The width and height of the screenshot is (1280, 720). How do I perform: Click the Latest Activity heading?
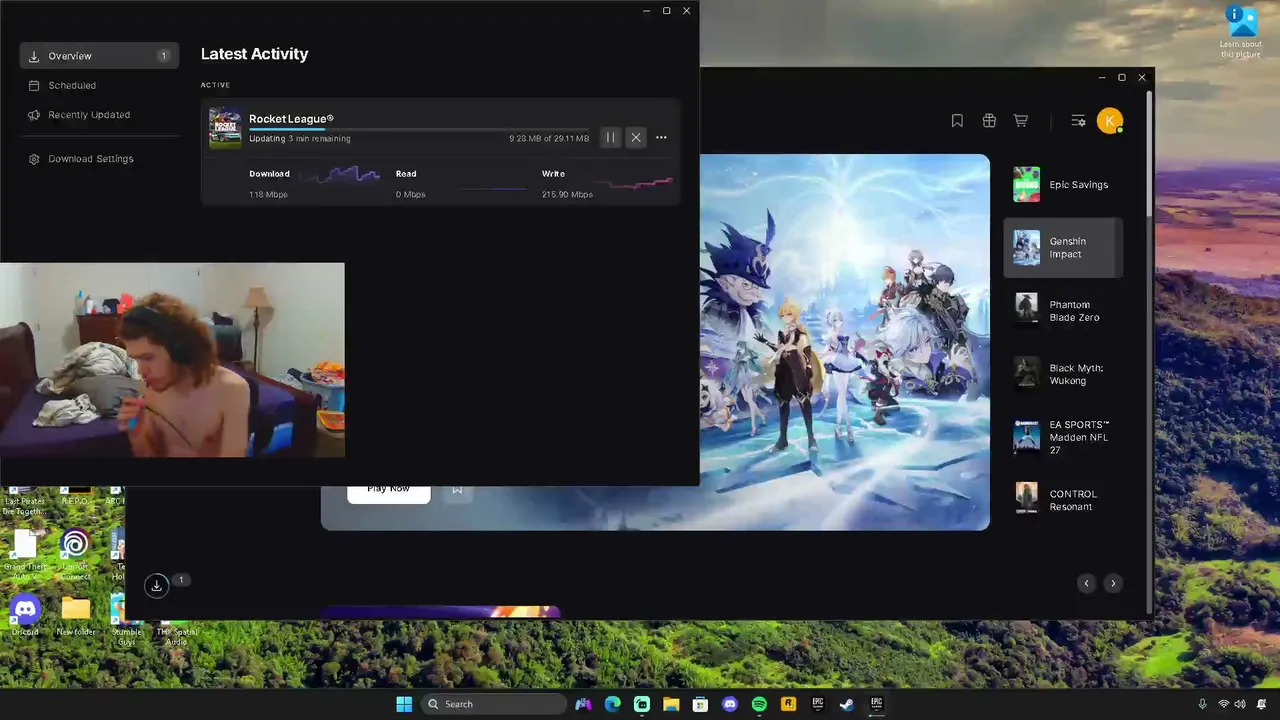click(x=254, y=54)
